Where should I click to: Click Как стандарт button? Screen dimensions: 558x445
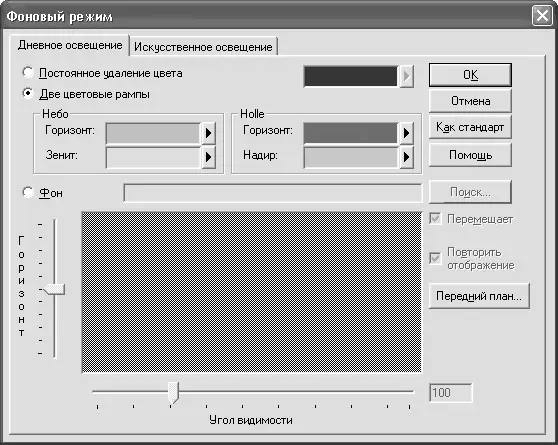[470, 127]
